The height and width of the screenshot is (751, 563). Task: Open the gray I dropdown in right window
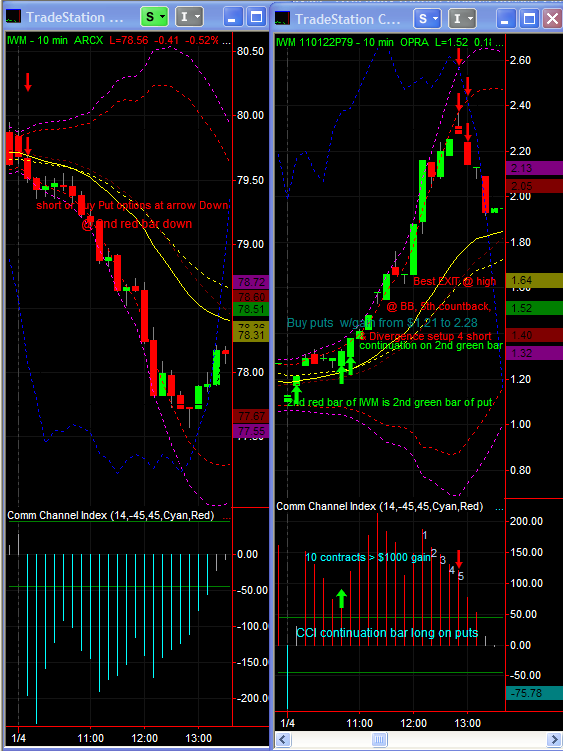(462, 19)
